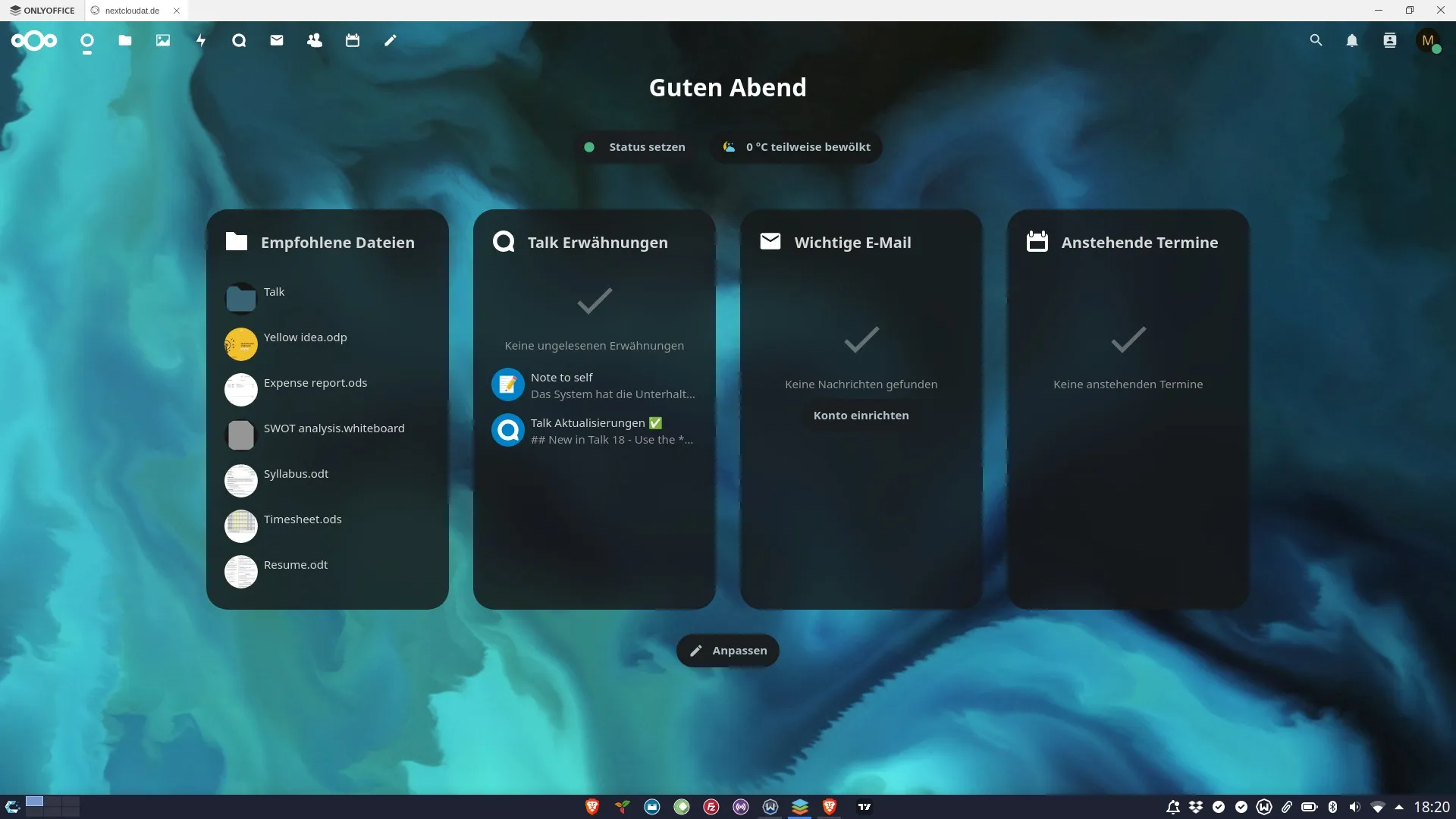Open Yellow idea.odp file
Image resolution: width=1456 pixels, height=819 pixels.
(x=305, y=337)
